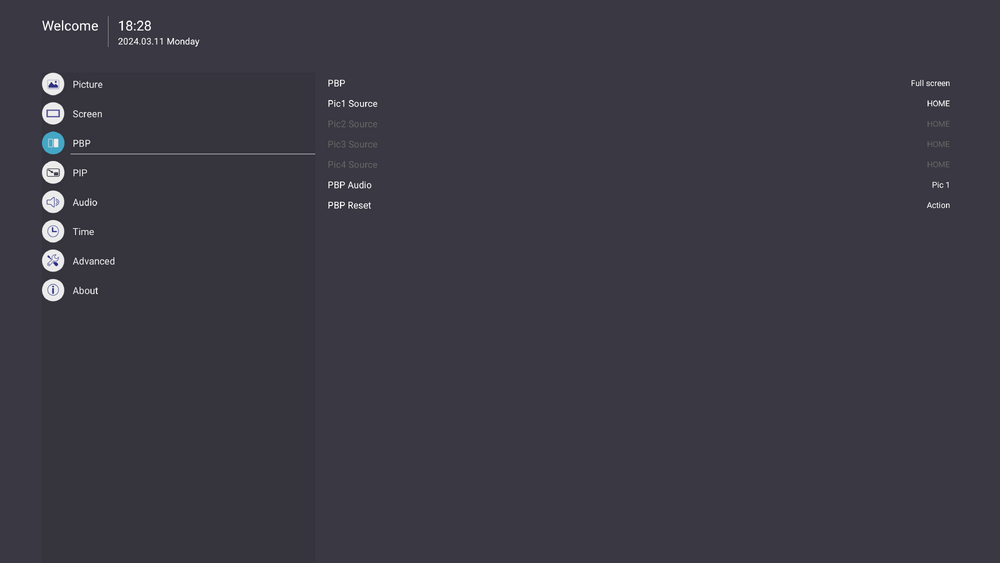1000x563 pixels.
Task: Change PBP mode Full screen value
Action: (x=930, y=83)
